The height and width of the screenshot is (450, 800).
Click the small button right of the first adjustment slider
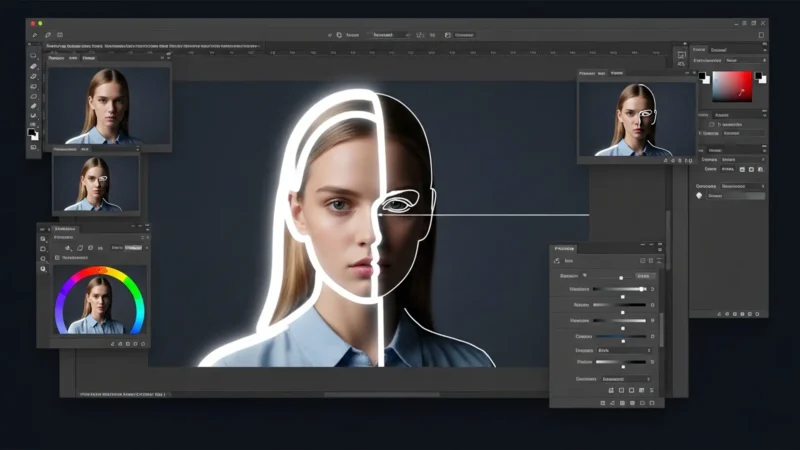(643, 276)
